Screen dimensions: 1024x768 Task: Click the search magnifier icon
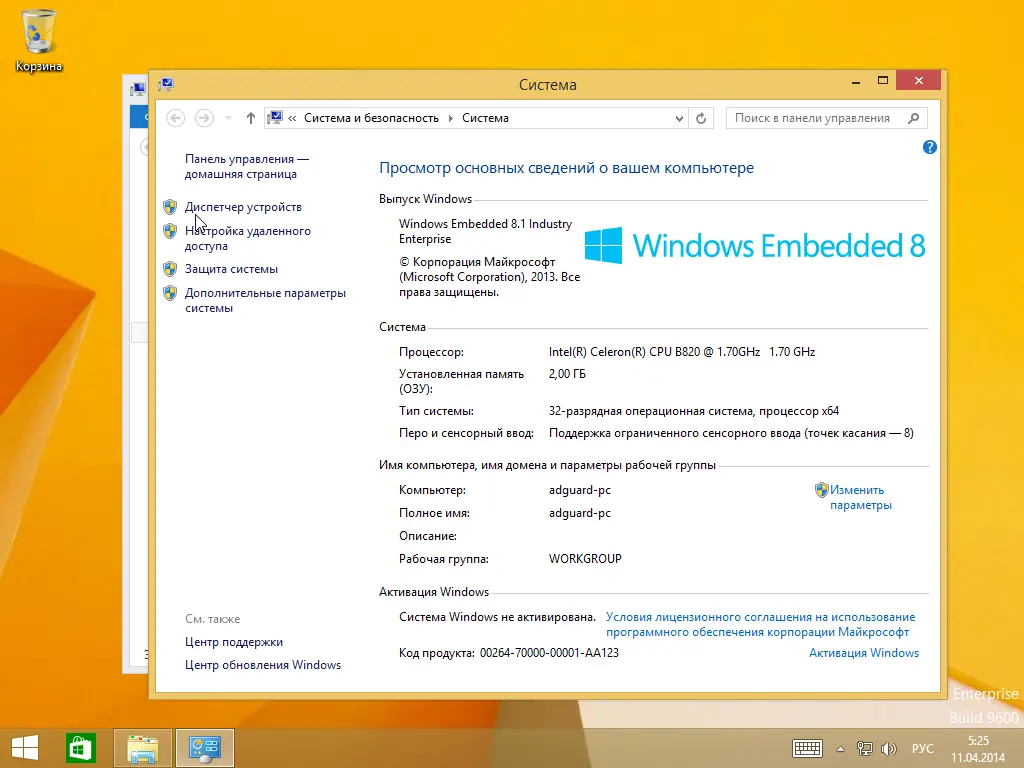913,117
